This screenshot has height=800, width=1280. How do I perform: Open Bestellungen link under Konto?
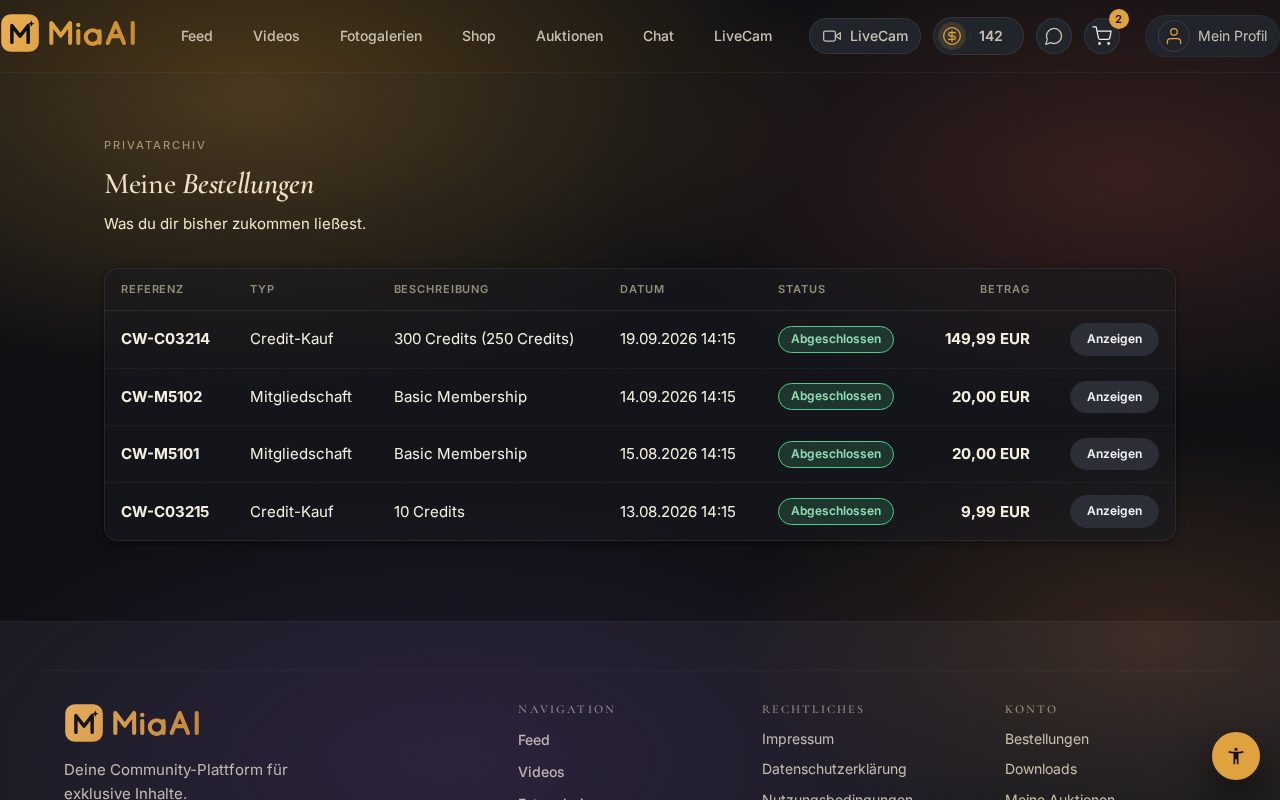(1047, 739)
